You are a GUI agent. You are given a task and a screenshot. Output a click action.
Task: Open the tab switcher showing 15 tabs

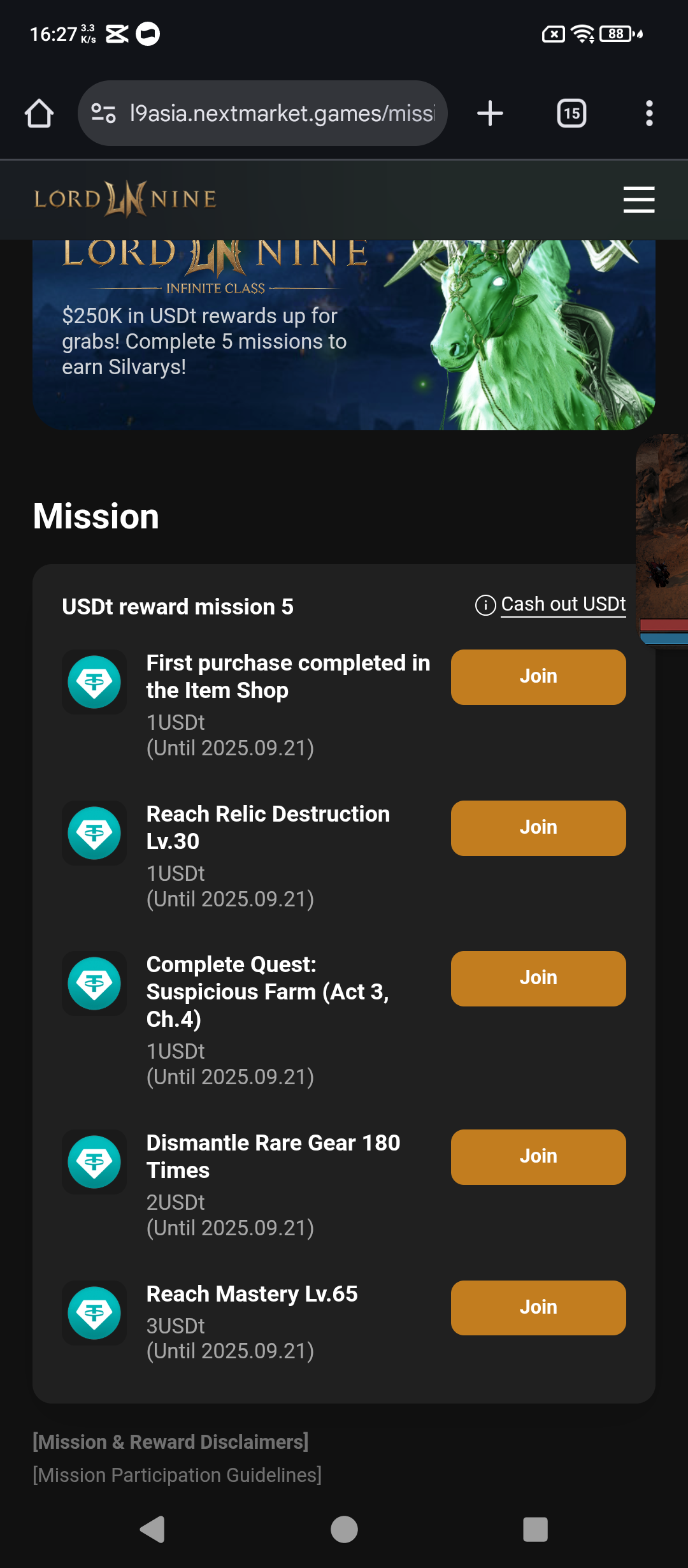pos(570,113)
